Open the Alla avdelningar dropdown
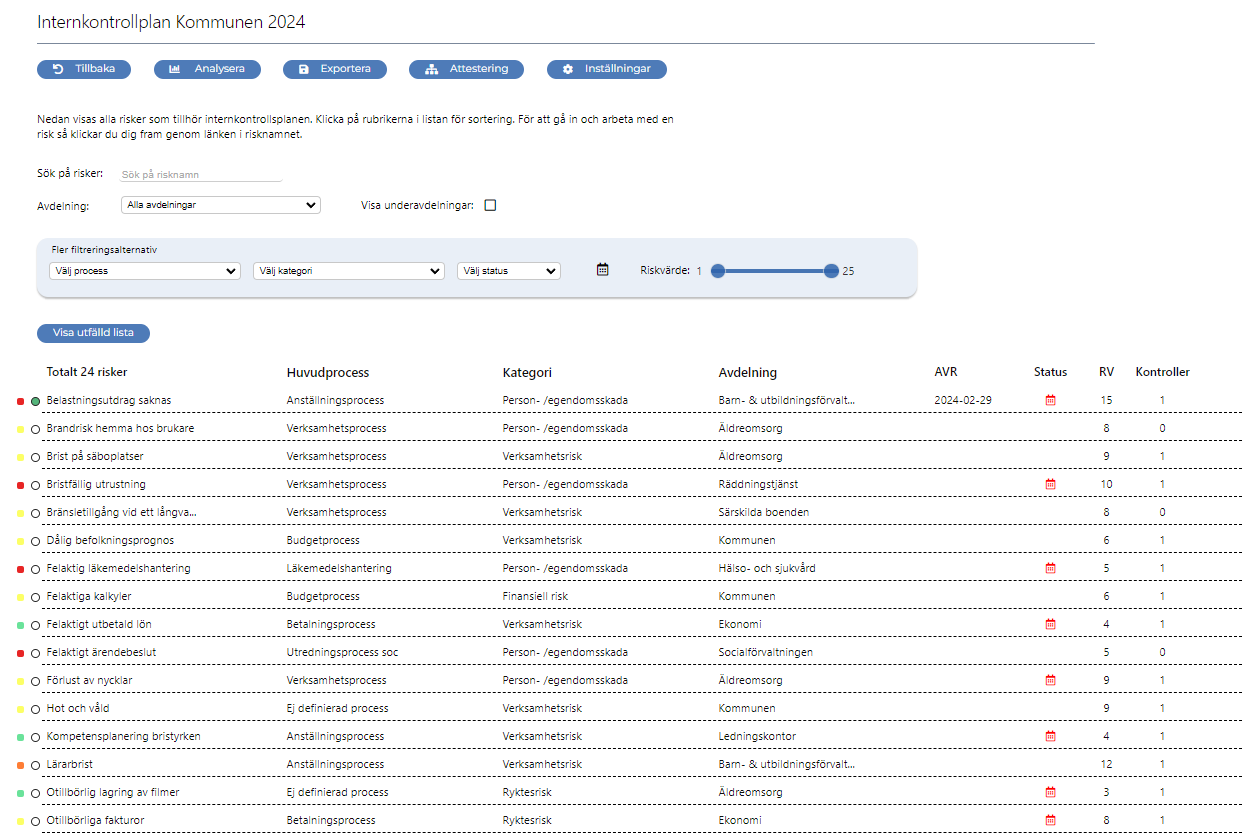 click(x=220, y=205)
